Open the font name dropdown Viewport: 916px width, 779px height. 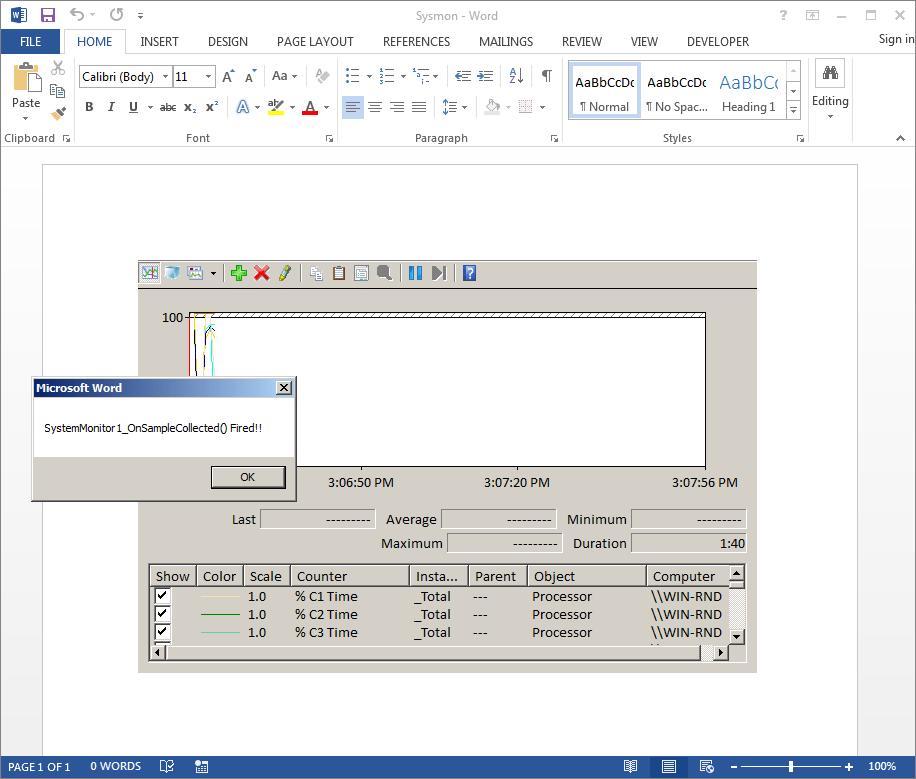(x=166, y=76)
